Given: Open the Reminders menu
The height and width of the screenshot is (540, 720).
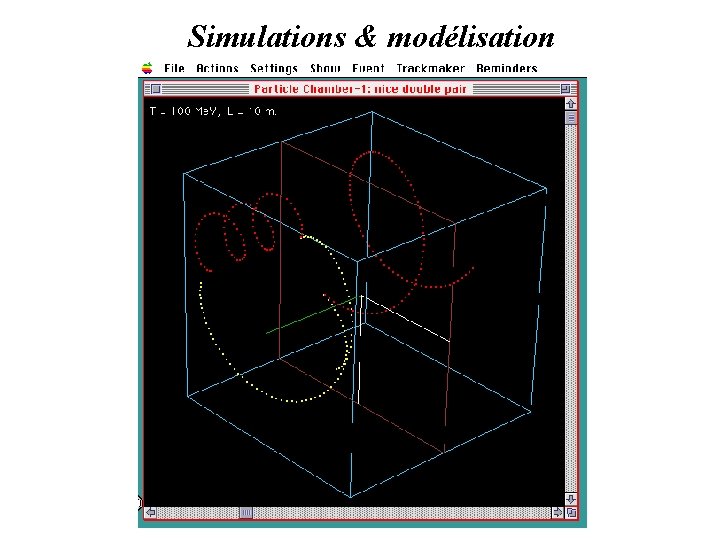Looking at the screenshot, I should pos(507,68).
